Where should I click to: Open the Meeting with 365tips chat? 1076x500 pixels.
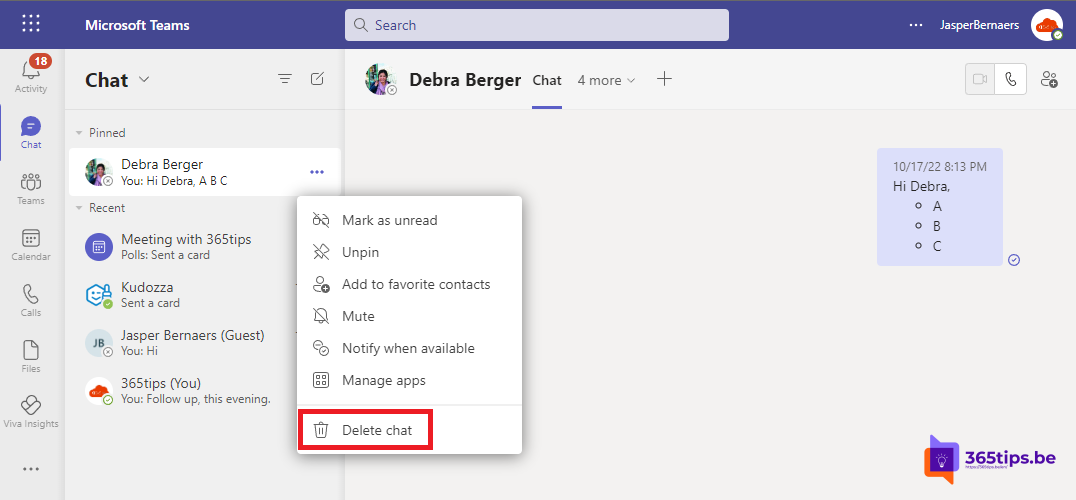(185, 247)
